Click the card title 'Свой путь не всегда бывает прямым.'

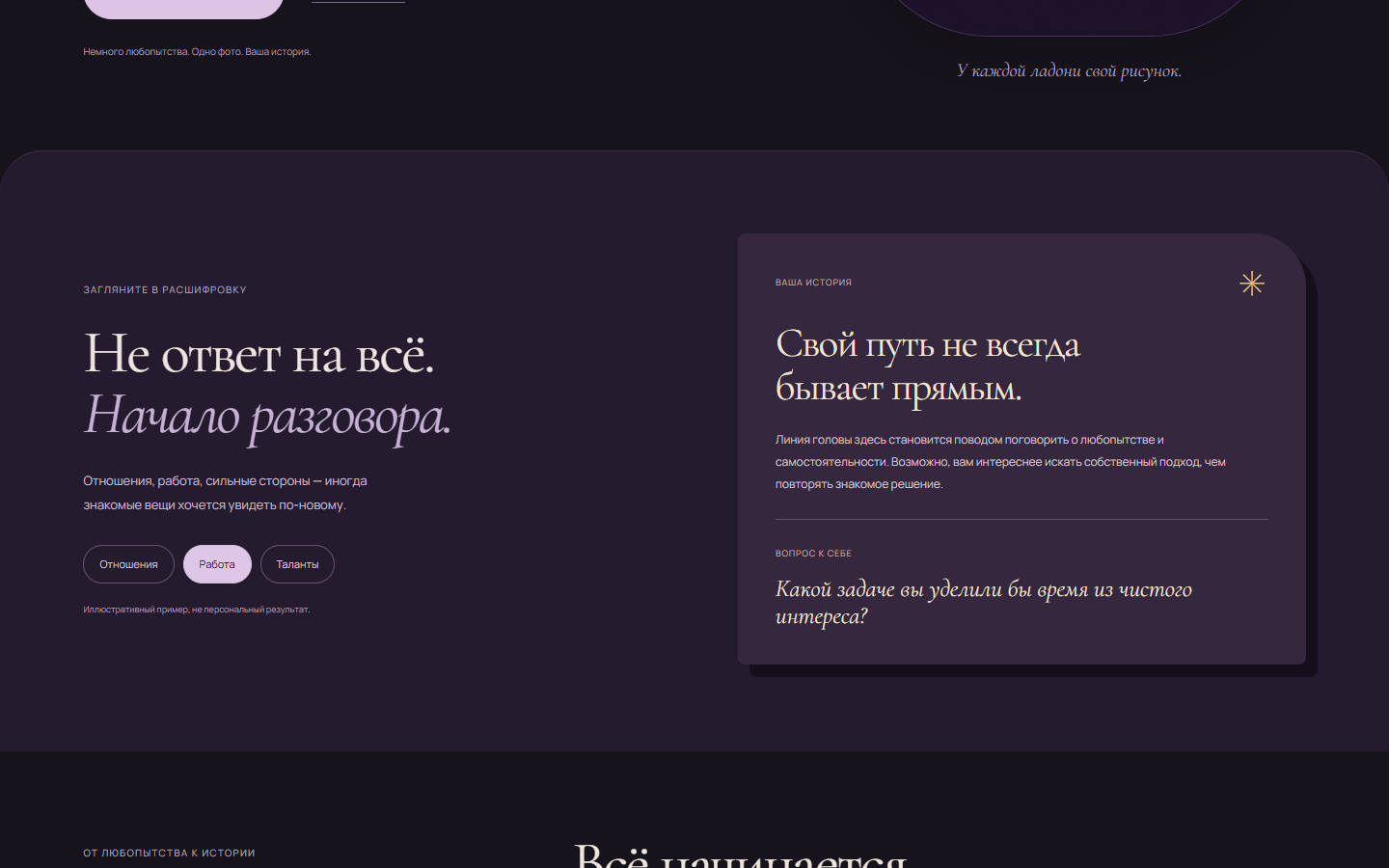click(x=928, y=366)
